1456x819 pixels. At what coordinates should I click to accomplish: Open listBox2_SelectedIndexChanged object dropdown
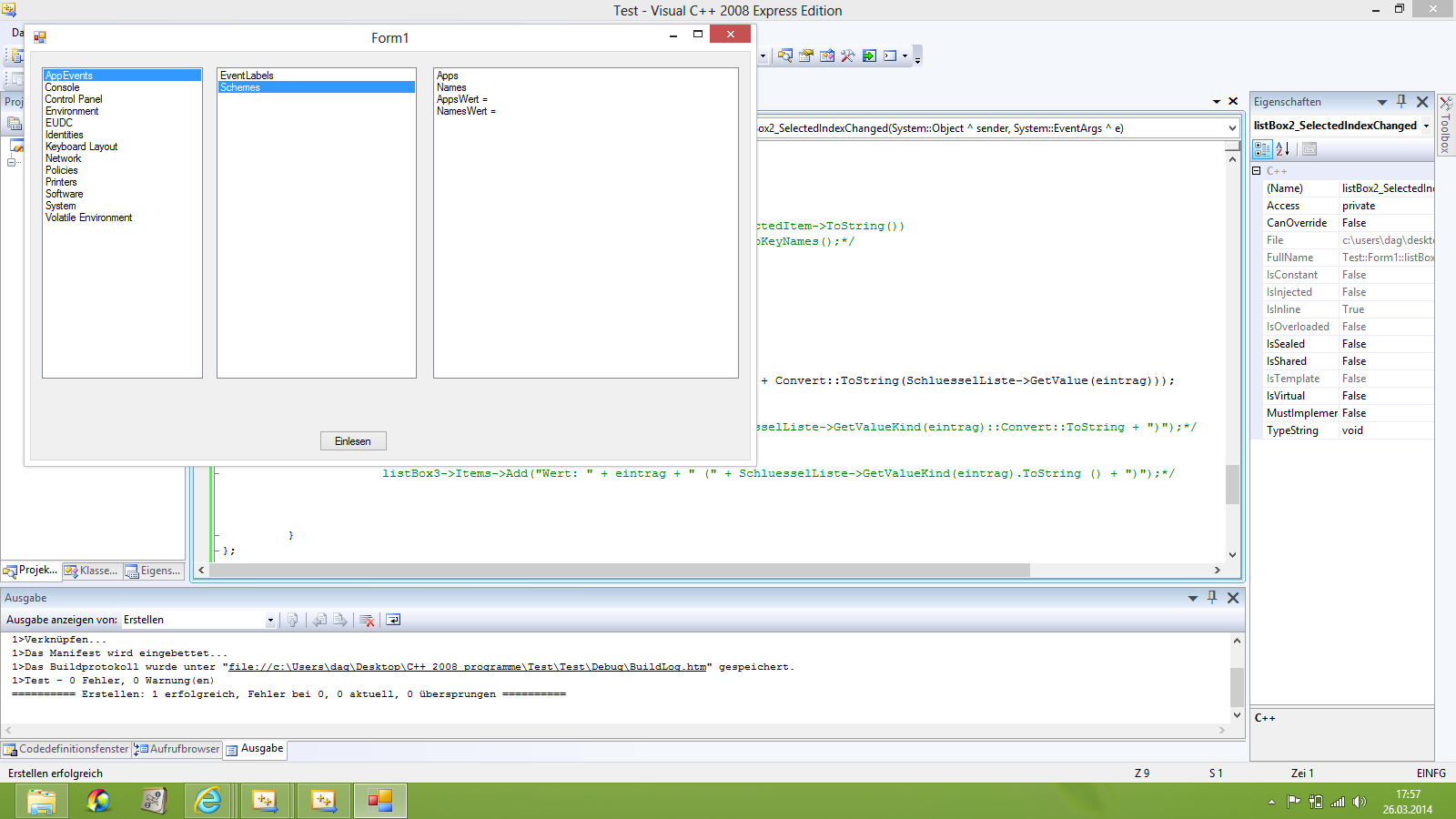[x=1426, y=126]
